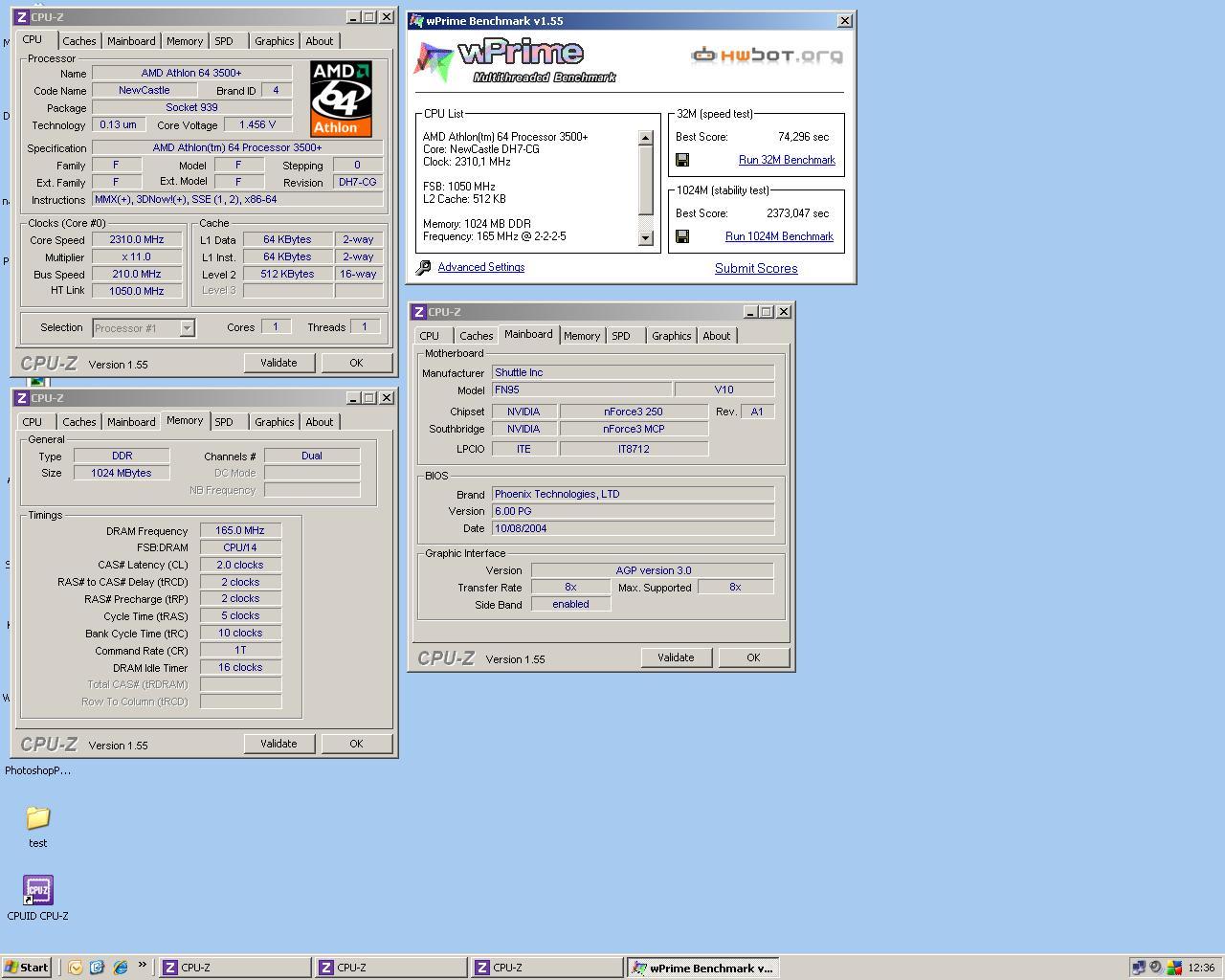Click the AMD Athlon 64 logo

point(341,99)
